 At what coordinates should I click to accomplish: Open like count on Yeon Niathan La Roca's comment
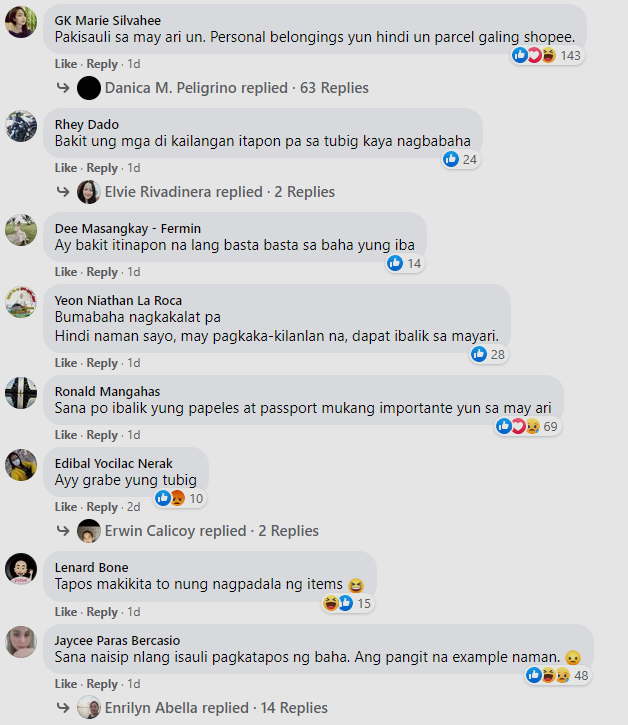489,355
